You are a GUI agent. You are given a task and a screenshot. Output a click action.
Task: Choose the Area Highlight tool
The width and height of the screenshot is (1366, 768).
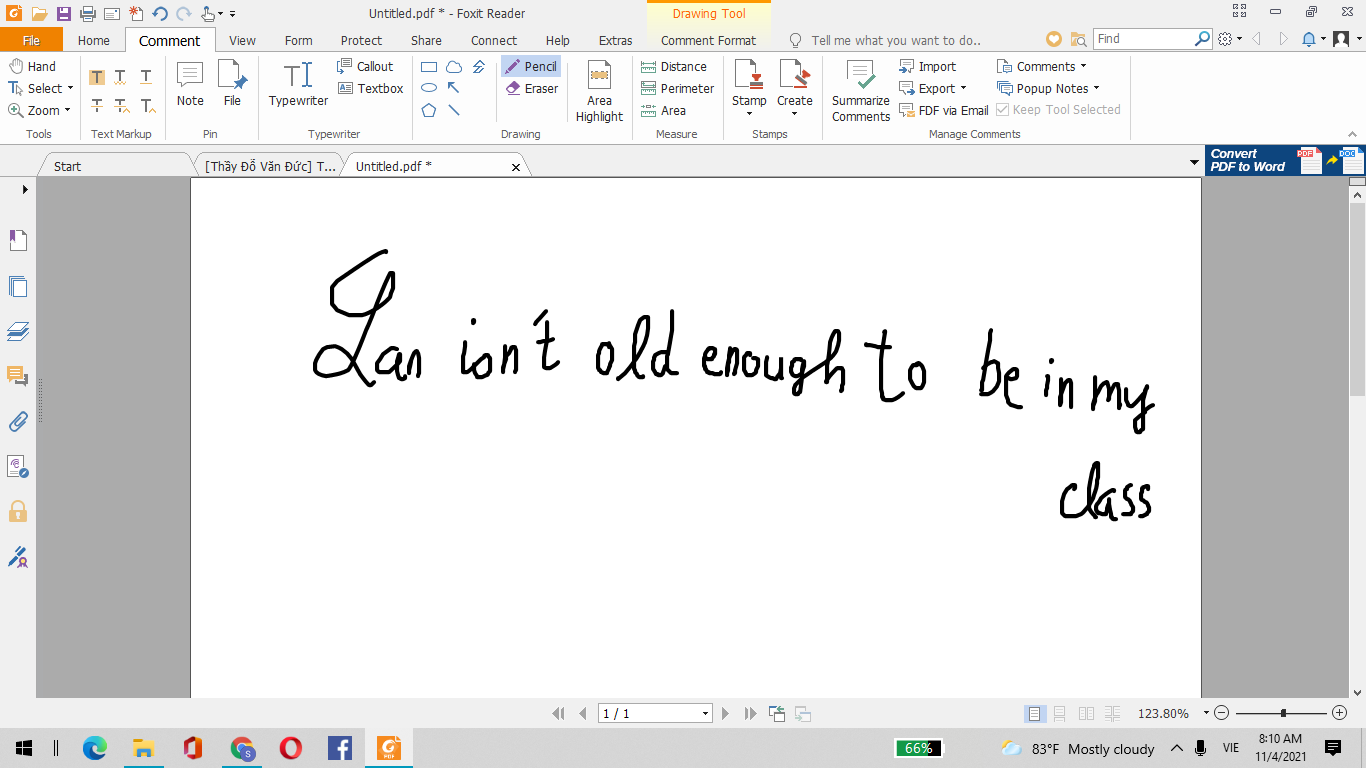tap(599, 91)
